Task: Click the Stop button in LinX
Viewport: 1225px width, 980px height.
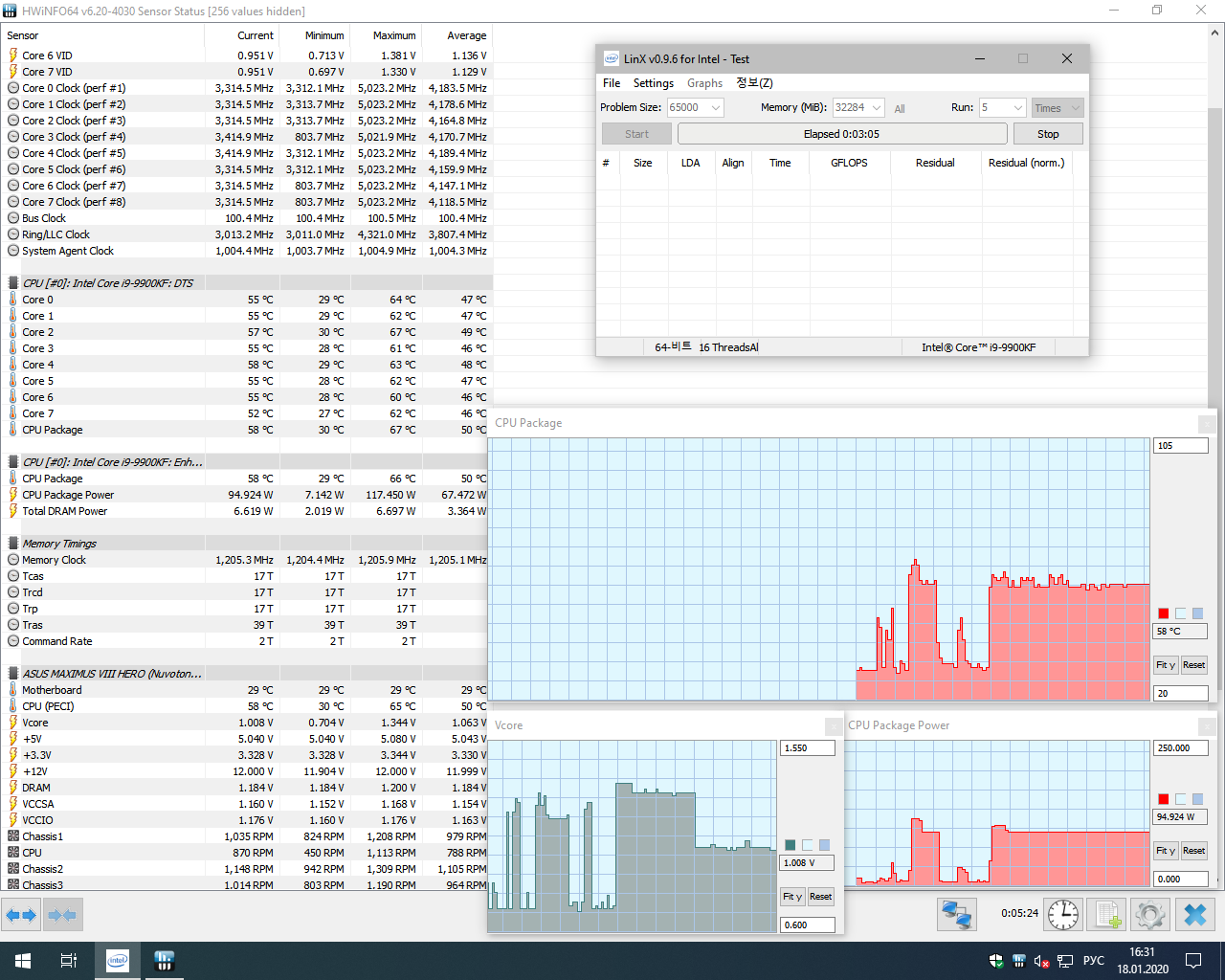Action: (x=1048, y=134)
